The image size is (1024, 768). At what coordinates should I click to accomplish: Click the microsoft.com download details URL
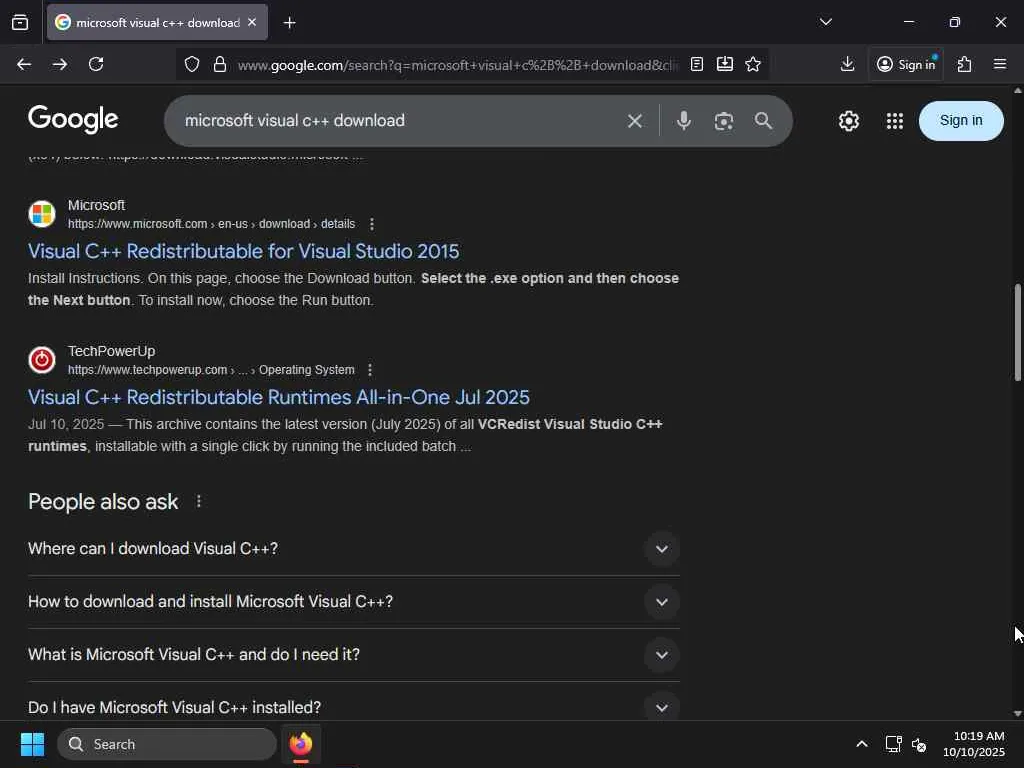click(212, 224)
